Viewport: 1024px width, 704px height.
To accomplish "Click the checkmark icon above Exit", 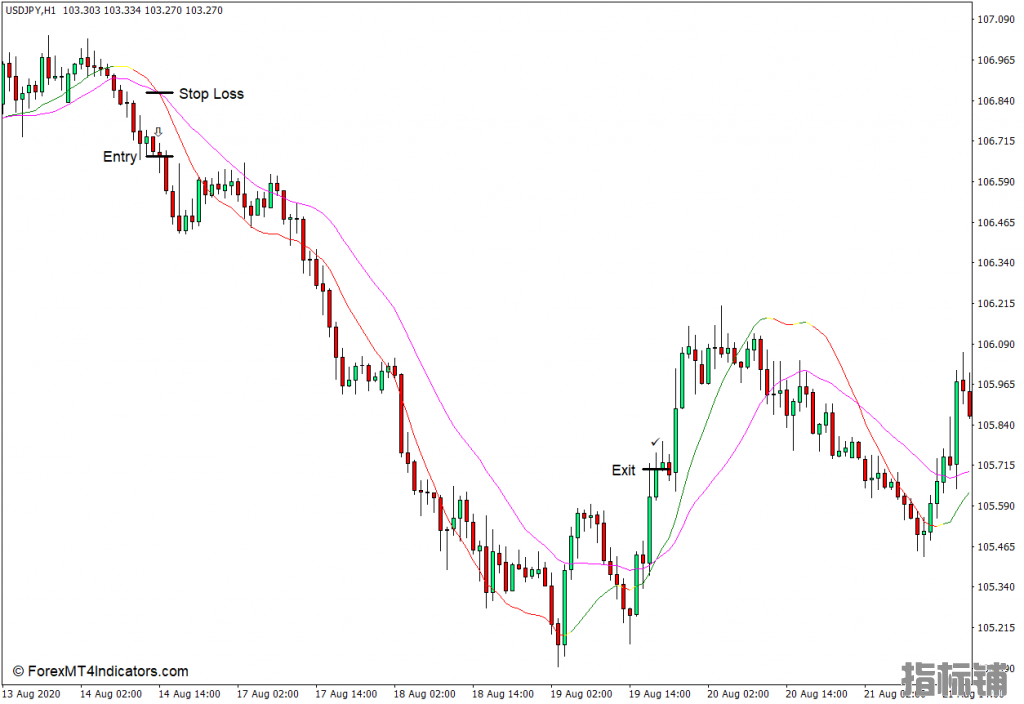I will tap(655, 441).
